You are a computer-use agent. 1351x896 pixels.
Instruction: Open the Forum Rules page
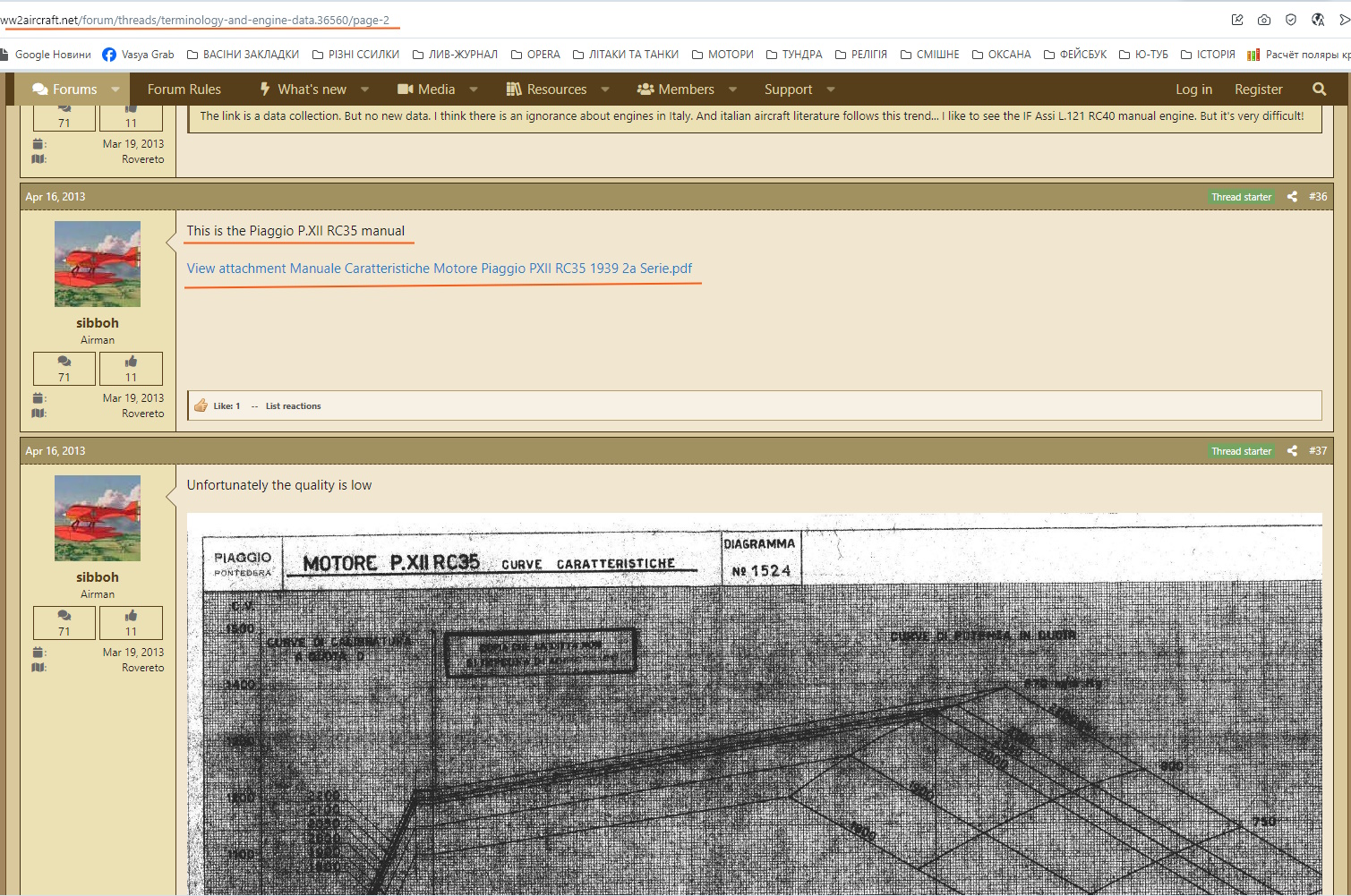[184, 90]
